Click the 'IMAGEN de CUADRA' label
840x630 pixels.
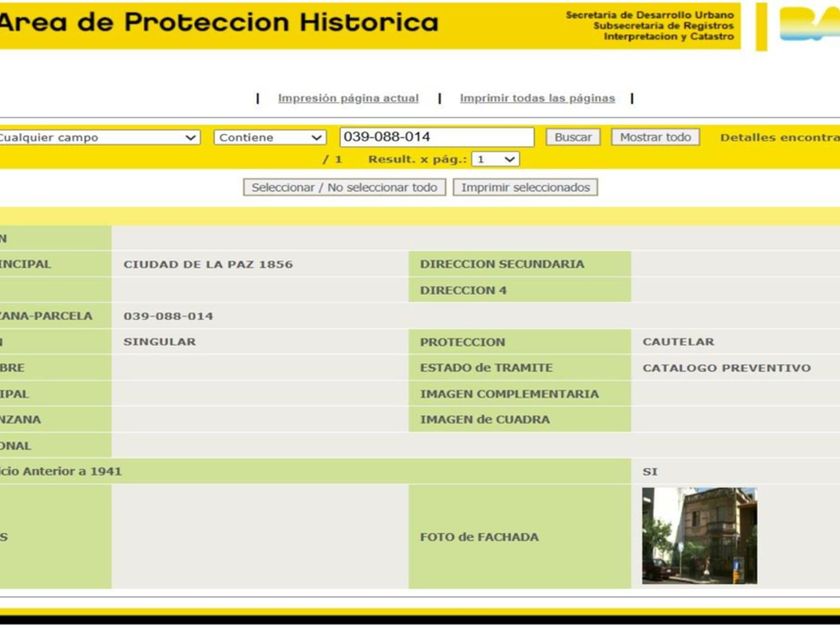[485, 419]
